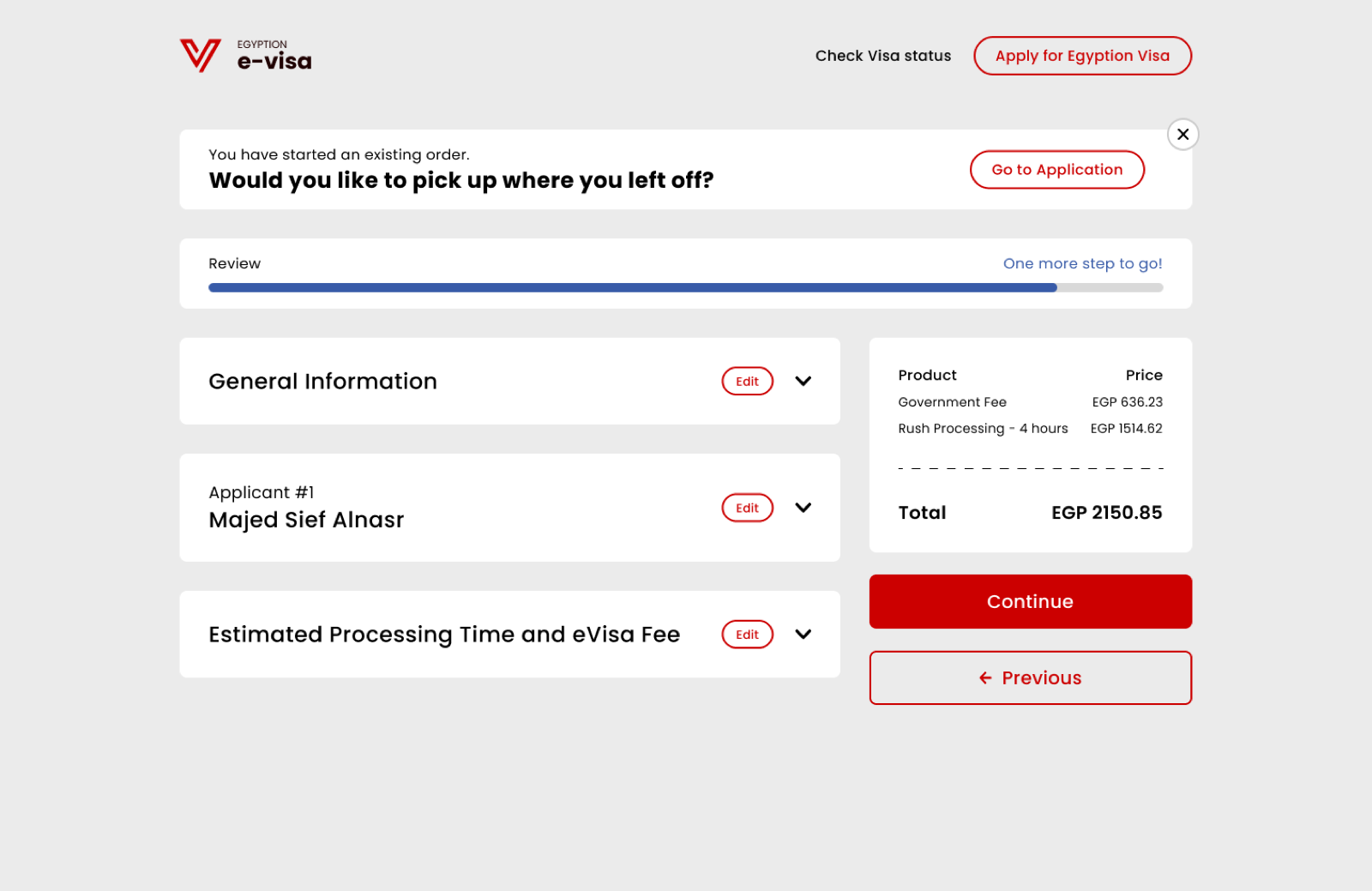Click the 'One more step to go!' text

(x=1083, y=263)
